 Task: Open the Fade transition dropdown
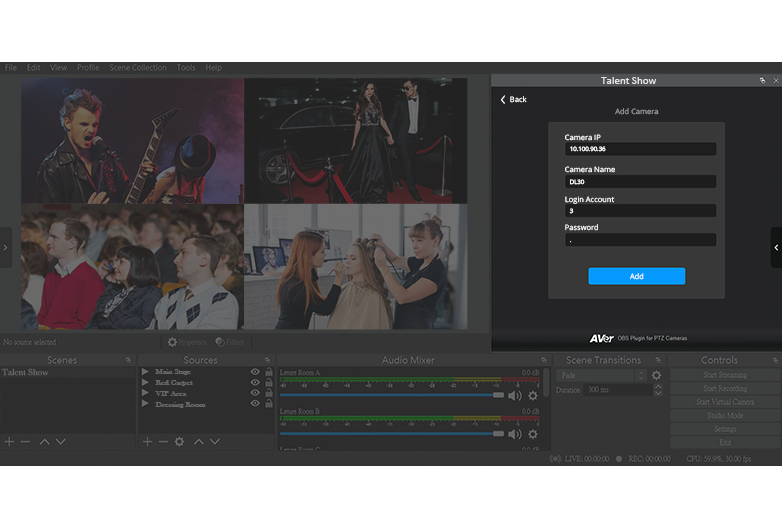click(602, 375)
